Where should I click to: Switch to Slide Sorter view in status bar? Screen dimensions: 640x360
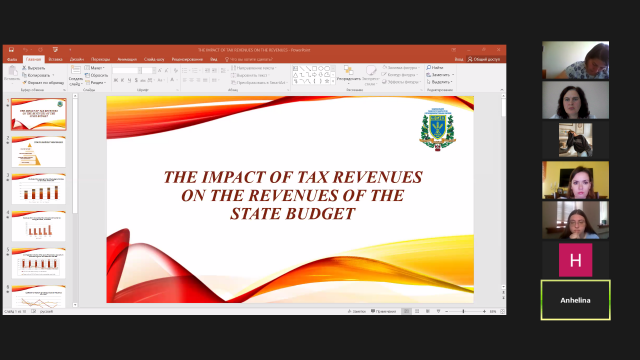click(x=417, y=311)
